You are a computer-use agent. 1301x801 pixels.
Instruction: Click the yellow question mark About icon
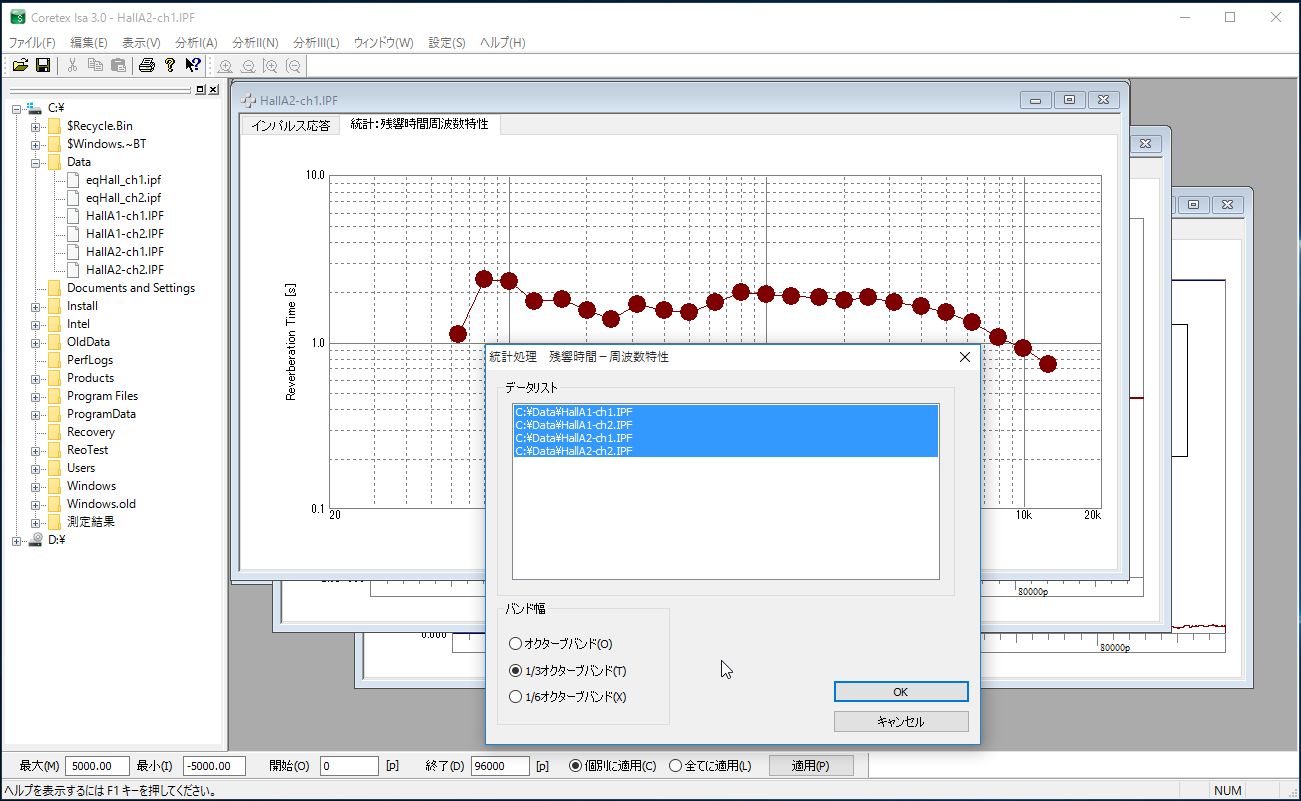click(x=170, y=66)
